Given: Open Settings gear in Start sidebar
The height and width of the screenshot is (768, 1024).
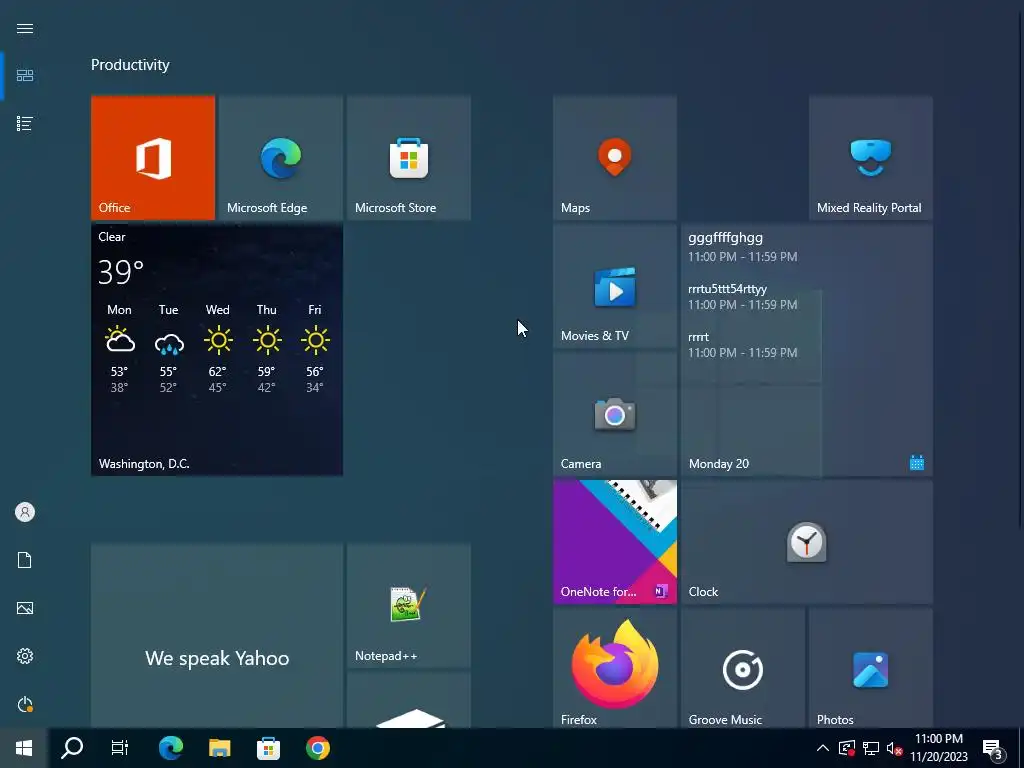Looking at the screenshot, I should [x=25, y=656].
